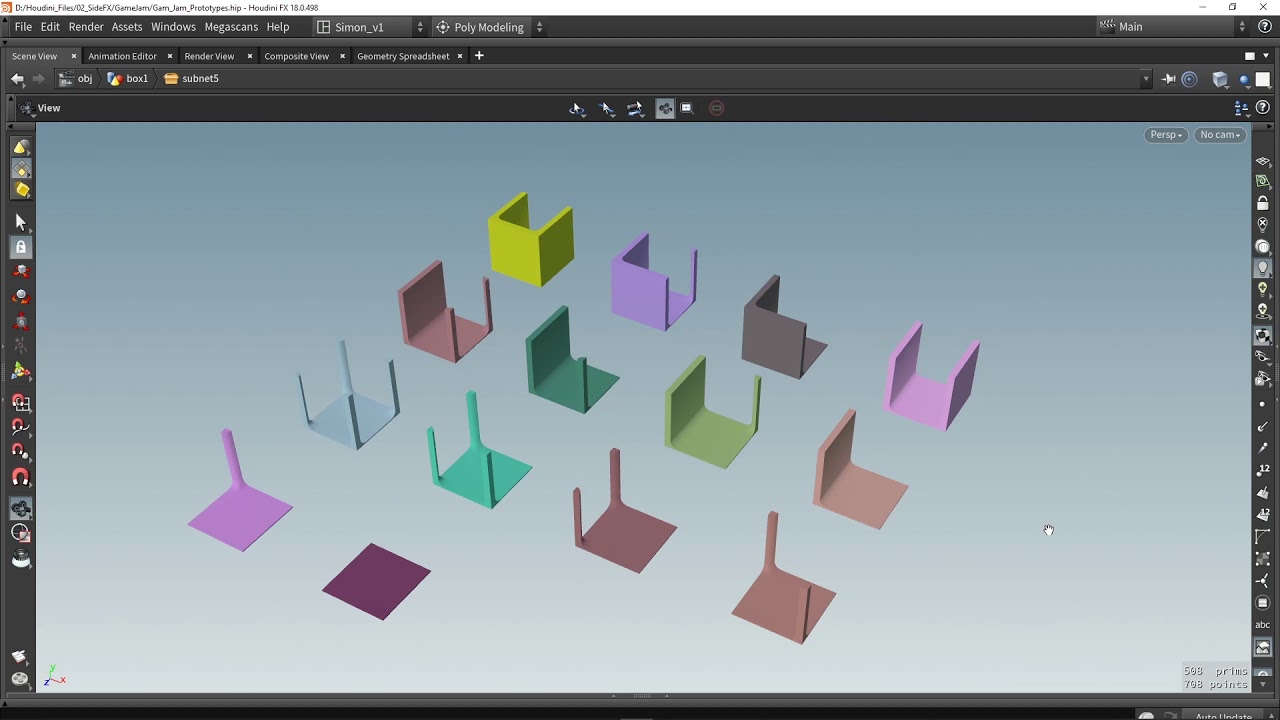Open viewport display options icon near help
This screenshot has height=720, width=1280.
point(1243,108)
